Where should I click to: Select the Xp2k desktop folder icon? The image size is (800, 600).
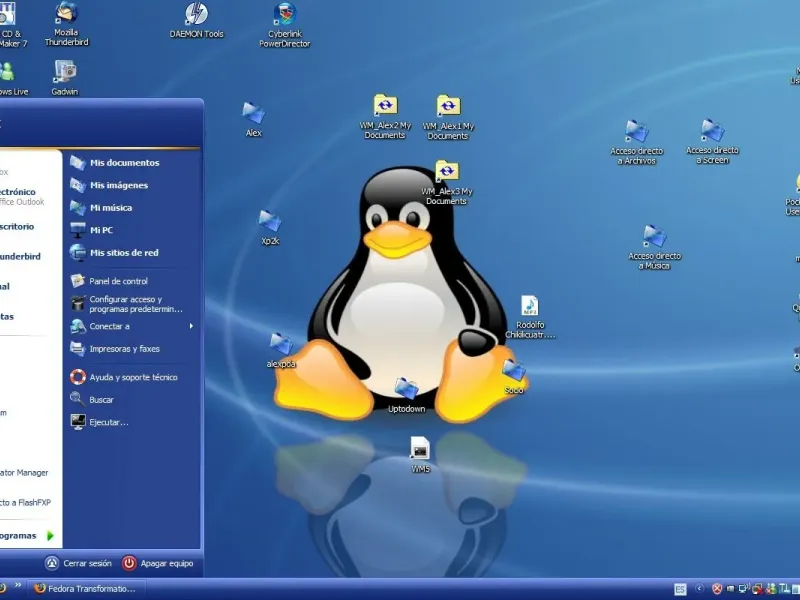[269, 222]
